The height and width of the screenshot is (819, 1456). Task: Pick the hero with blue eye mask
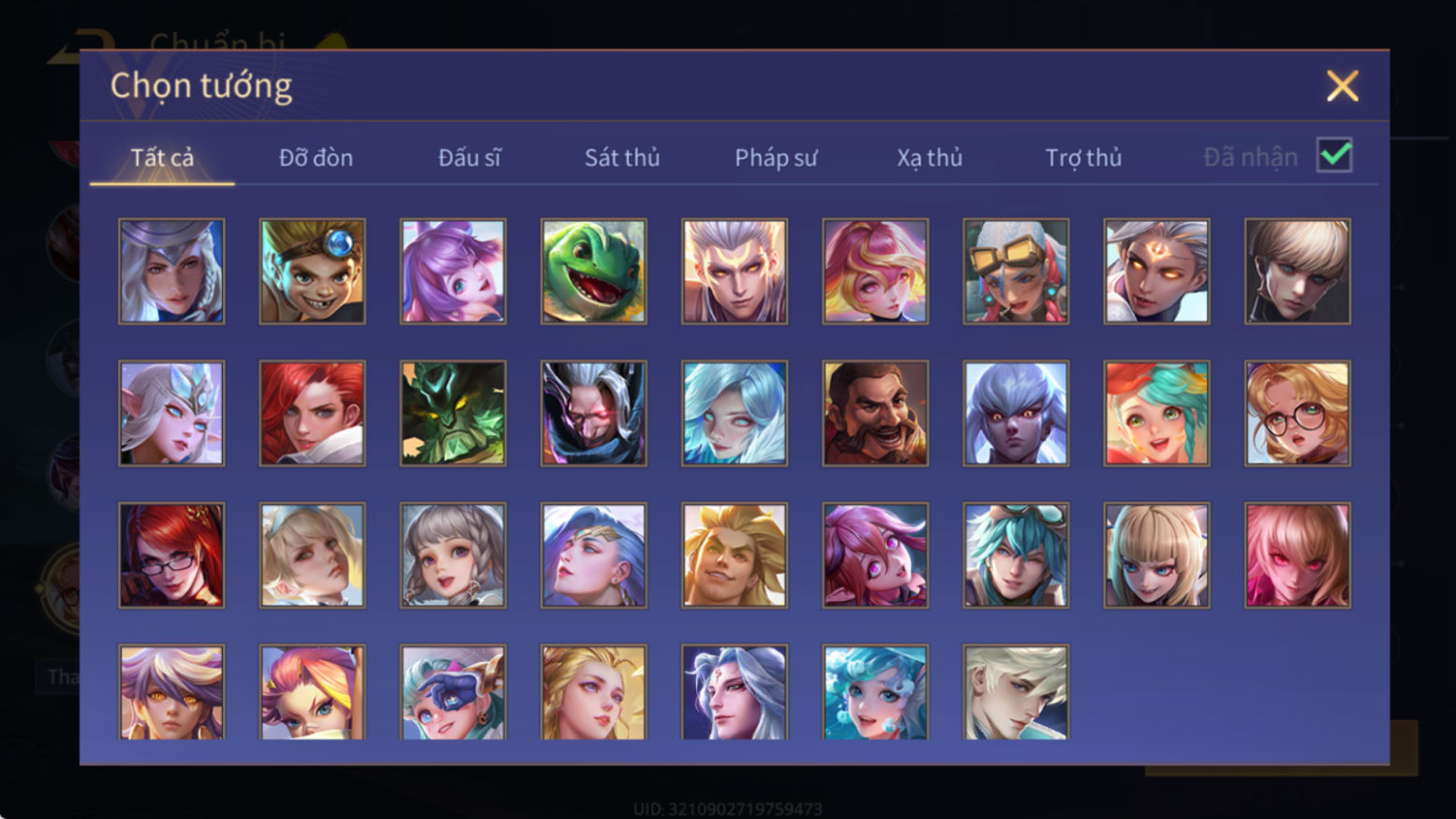453,692
